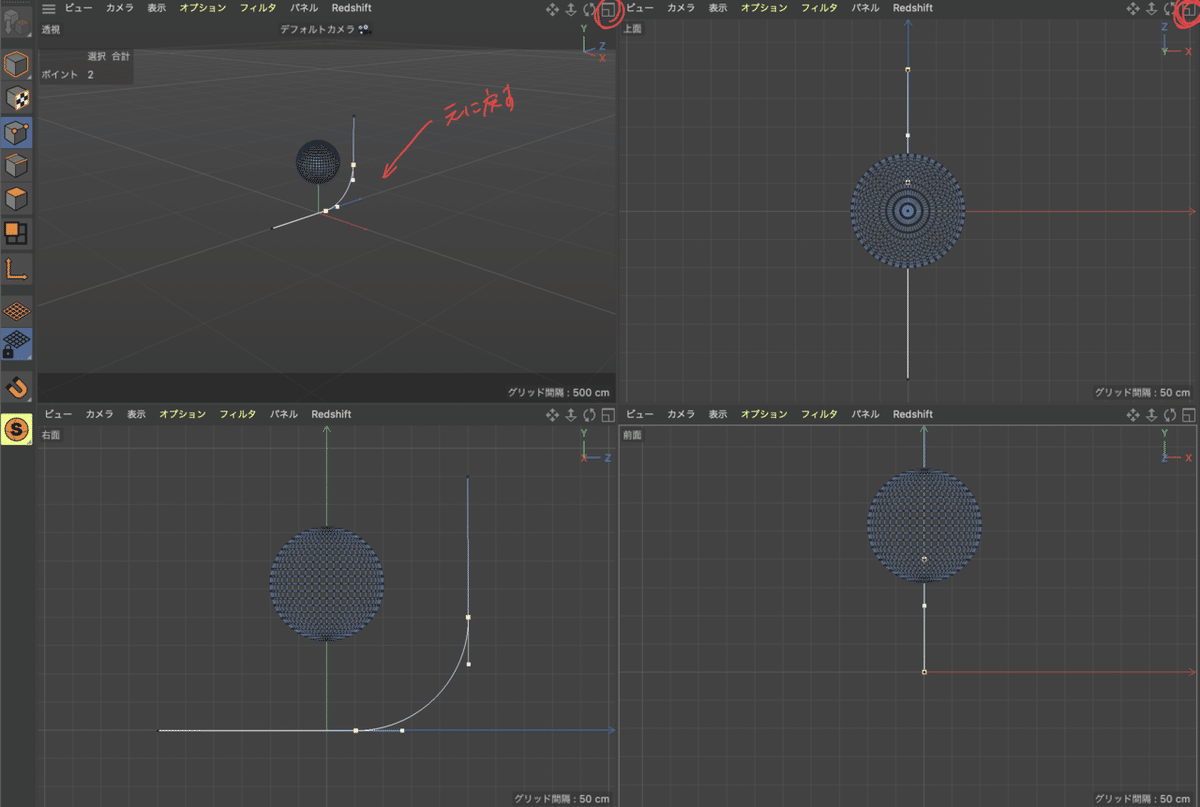Toggle Points mode

[17, 132]
